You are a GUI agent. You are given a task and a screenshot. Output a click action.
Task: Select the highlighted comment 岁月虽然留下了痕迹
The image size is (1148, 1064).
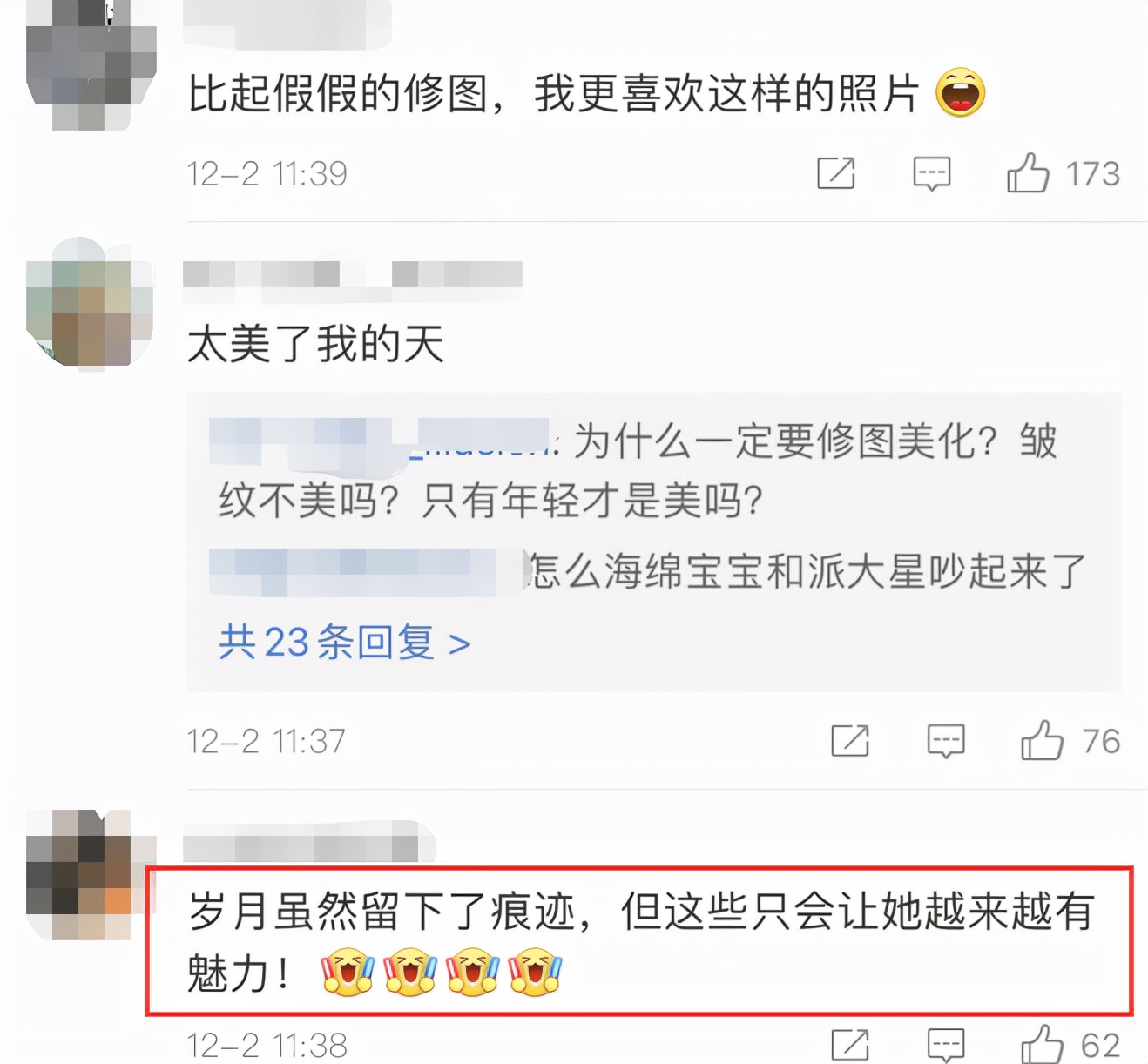[x=640, y=941]
